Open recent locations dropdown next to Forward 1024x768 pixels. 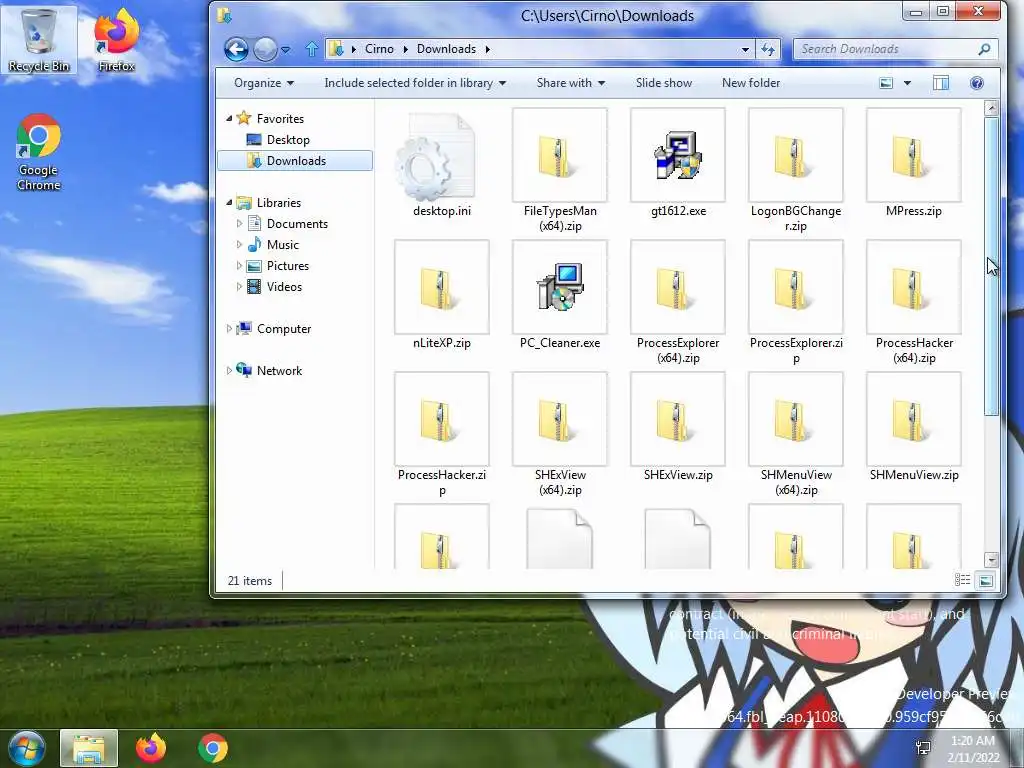286,50
